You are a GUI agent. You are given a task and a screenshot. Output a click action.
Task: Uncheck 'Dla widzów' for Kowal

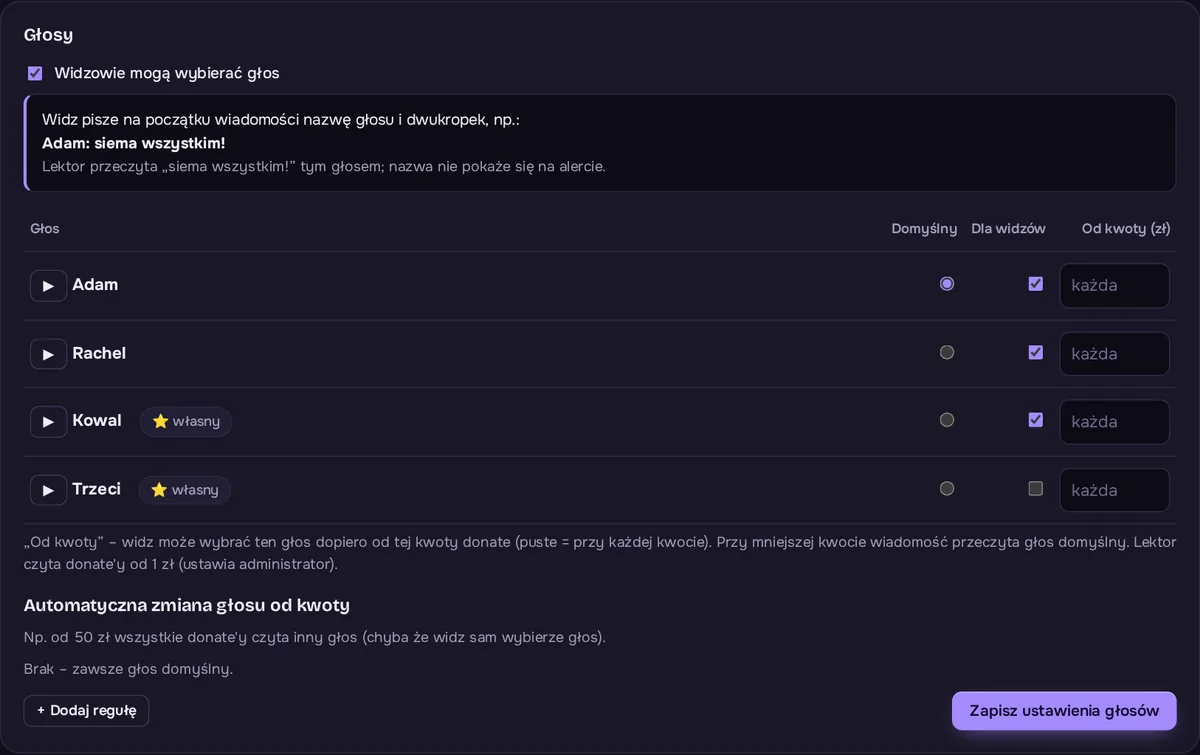tap(1036, 420)
